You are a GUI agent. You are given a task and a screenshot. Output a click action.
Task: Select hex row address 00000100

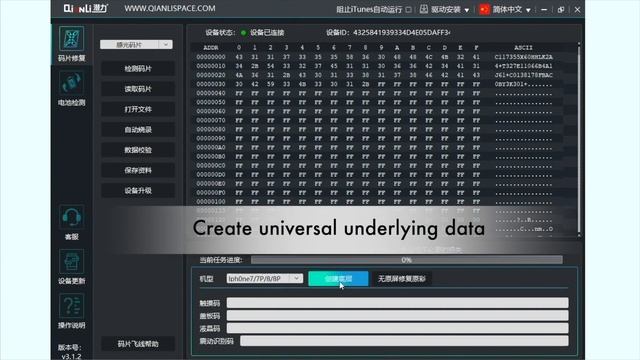211,202
